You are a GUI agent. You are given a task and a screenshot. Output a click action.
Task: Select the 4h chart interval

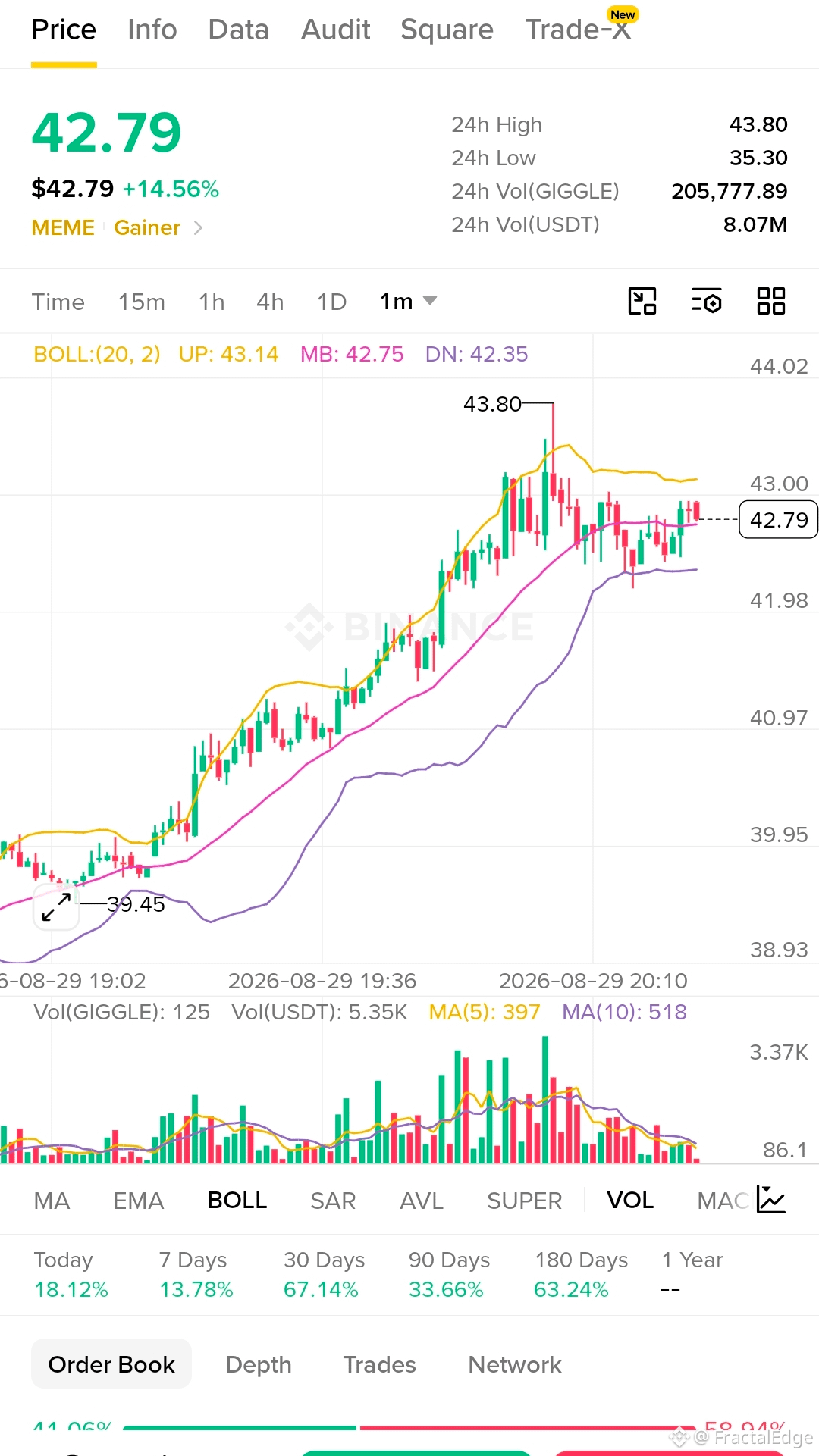point(270,302)
